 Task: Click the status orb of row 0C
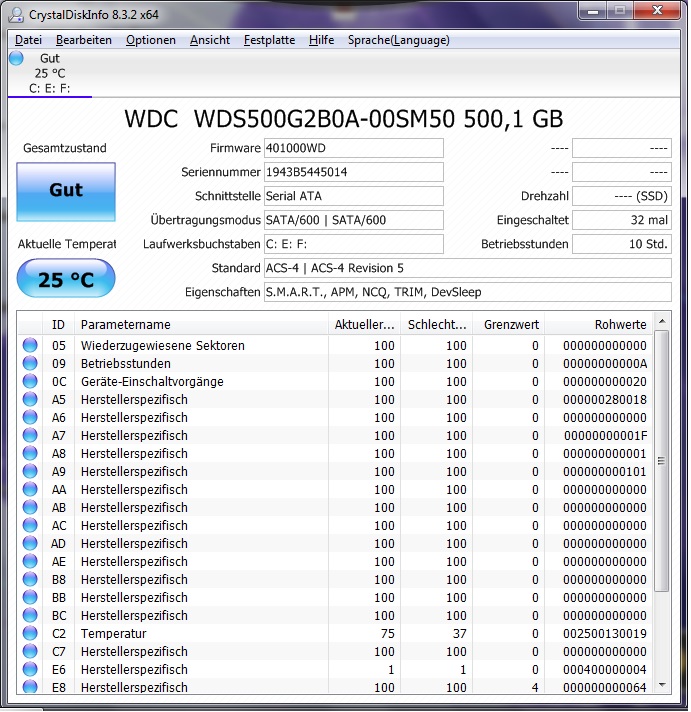point(30,381)
